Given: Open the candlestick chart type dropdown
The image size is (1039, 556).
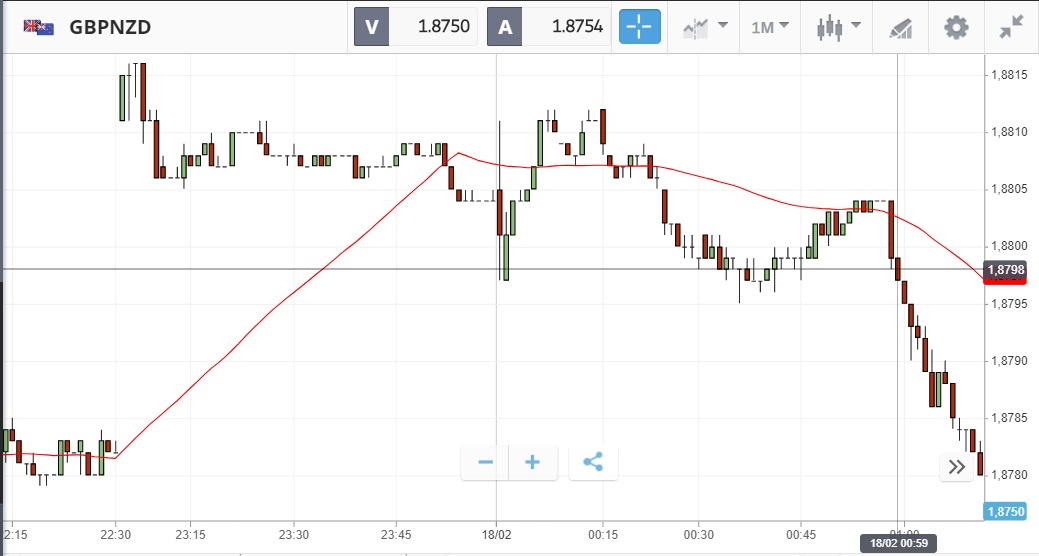Looking at the screenshot, I should tap(840, 27).
